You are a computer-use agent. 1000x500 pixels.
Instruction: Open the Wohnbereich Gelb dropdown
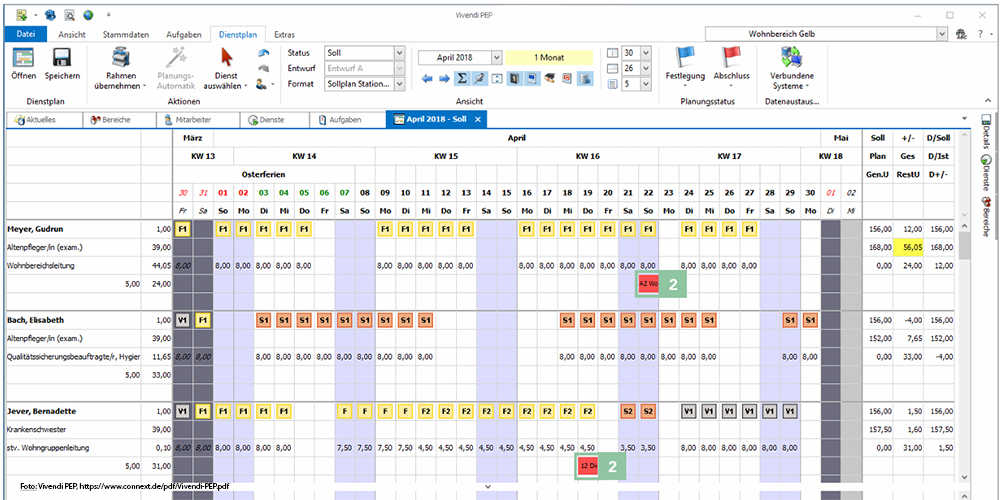coord(943,34)
